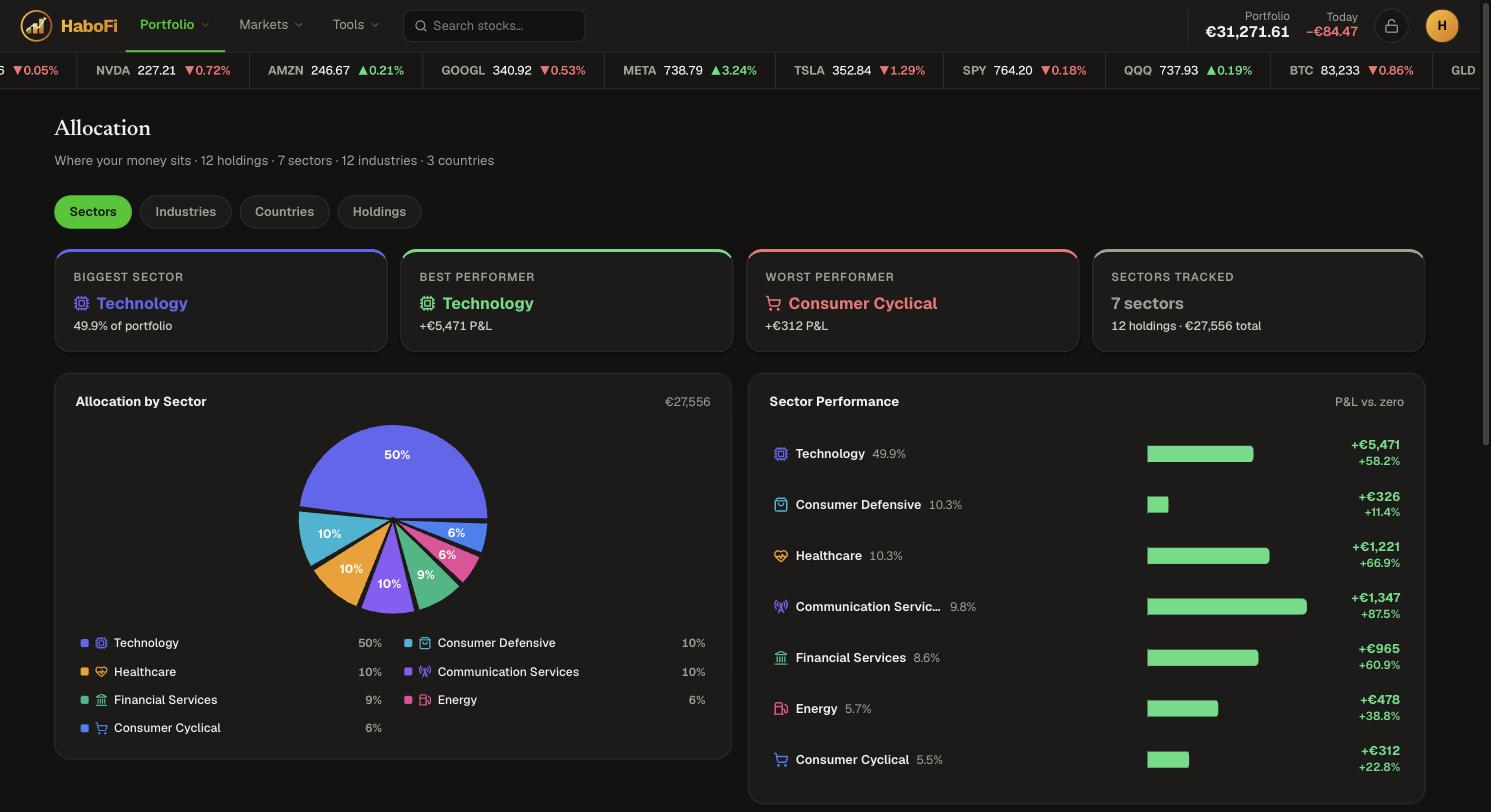Click the Communication Services legend label

508,672
